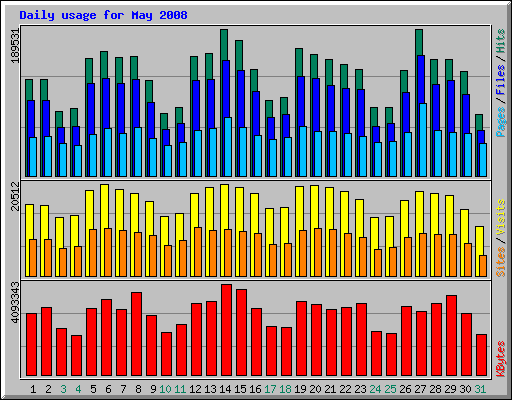Click the cyan Pages bar for day 1
This screenshot has height=400, width=512.
tap(33, 157)
